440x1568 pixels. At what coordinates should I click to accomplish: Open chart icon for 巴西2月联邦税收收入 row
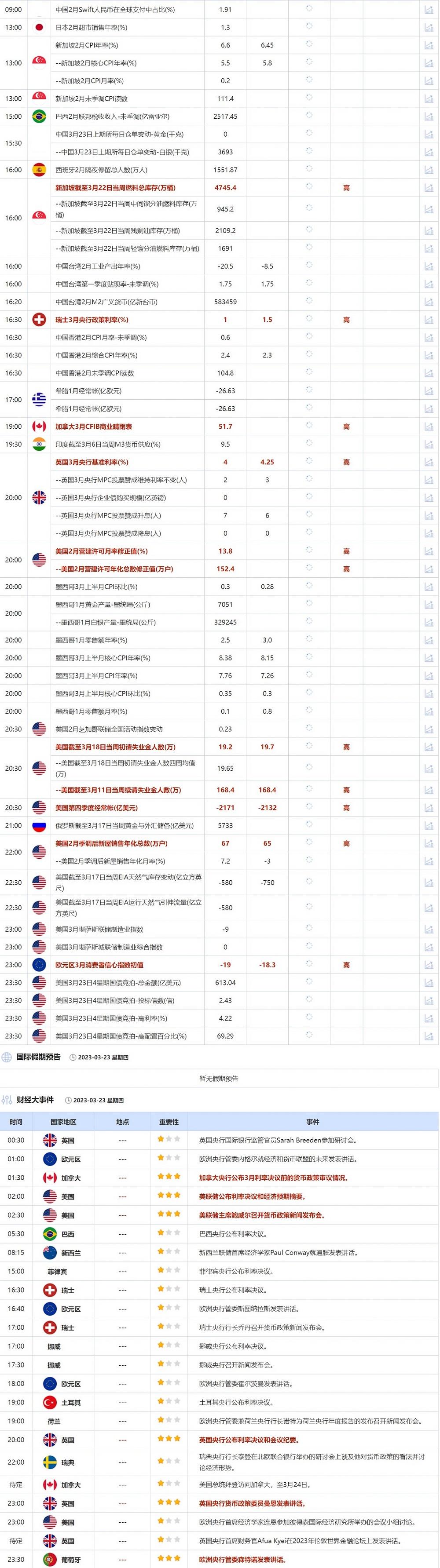coord(429,116)
